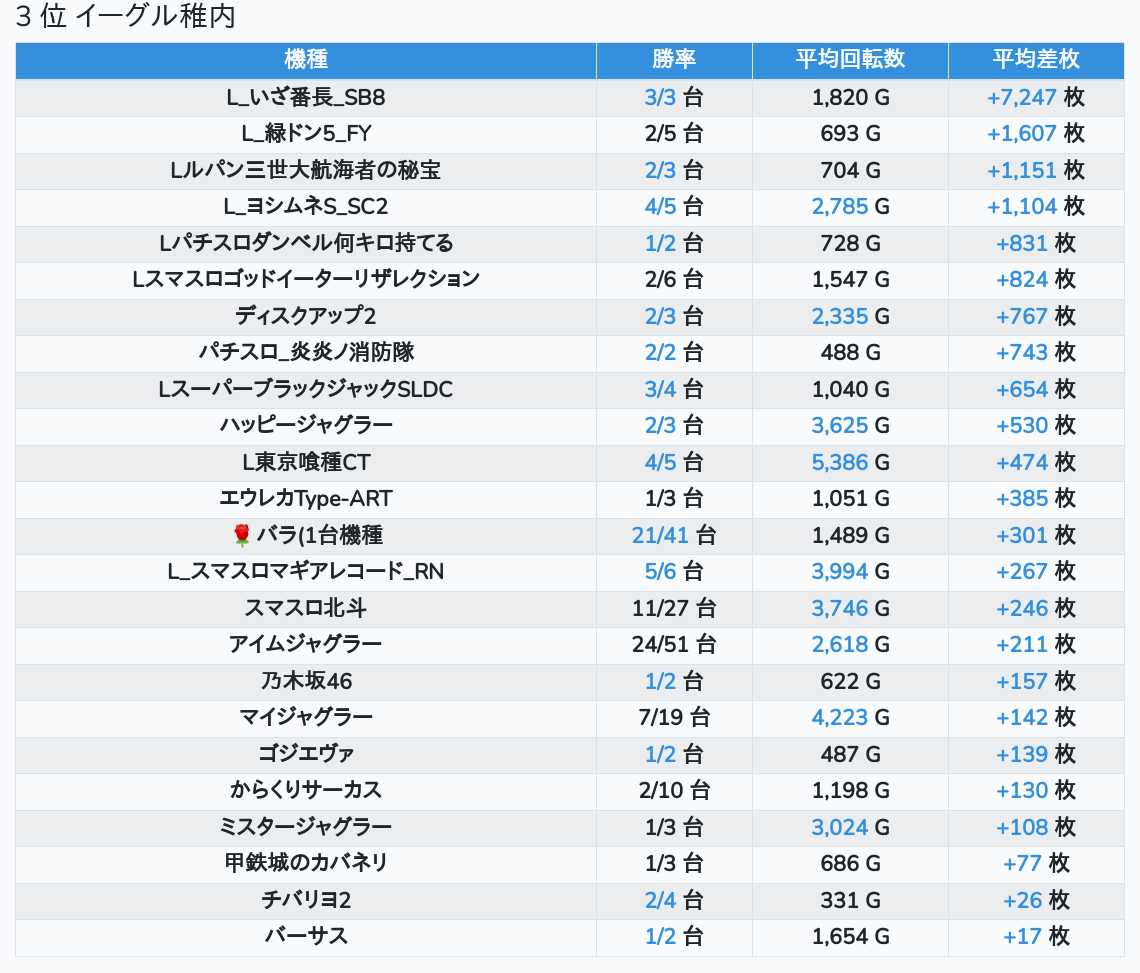Click the 2,335 G spins value
The height and width of the screenshot is (973, 1140).
[x=850, y=316]
